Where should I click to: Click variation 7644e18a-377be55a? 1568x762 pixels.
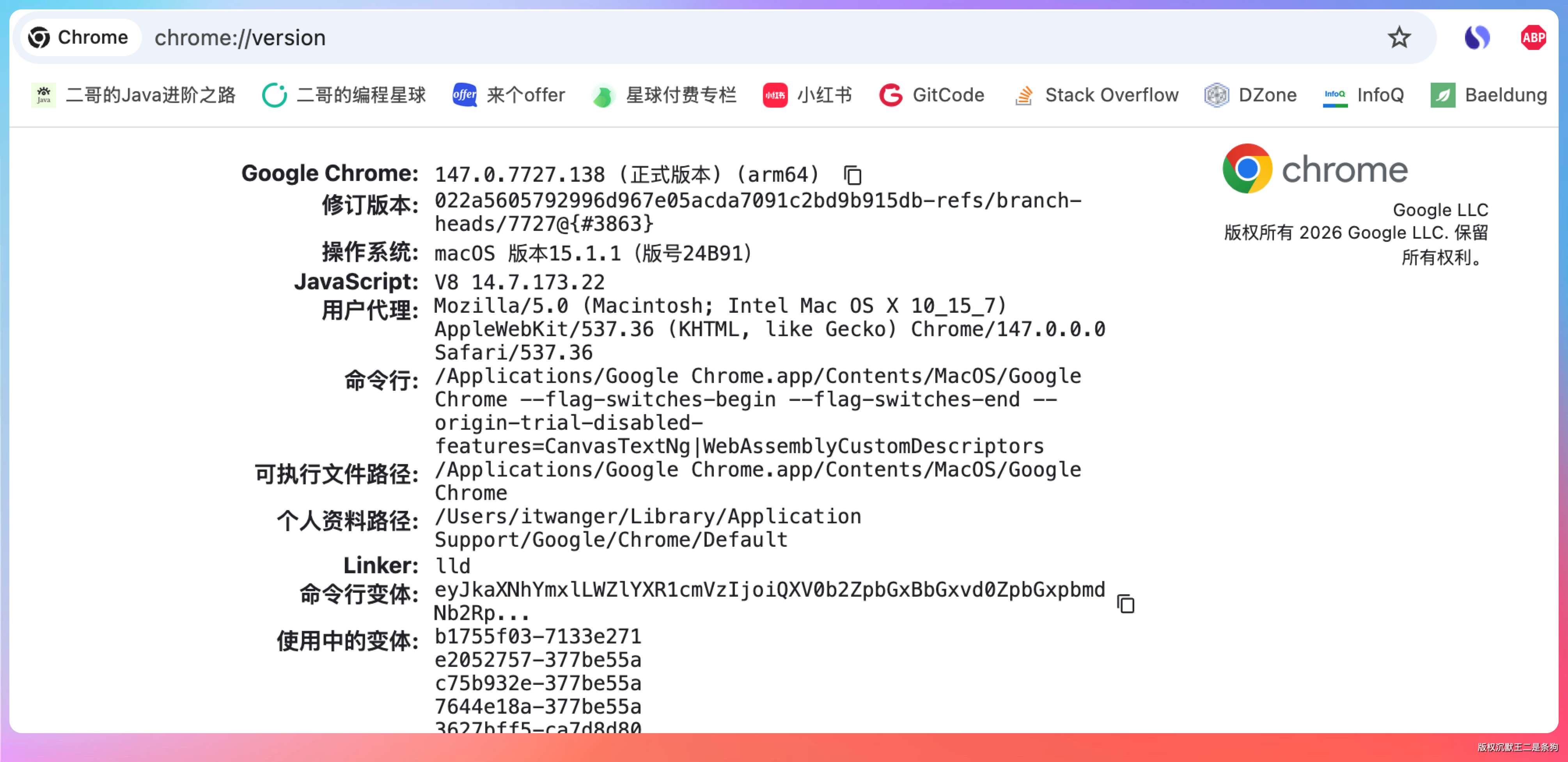538,707
